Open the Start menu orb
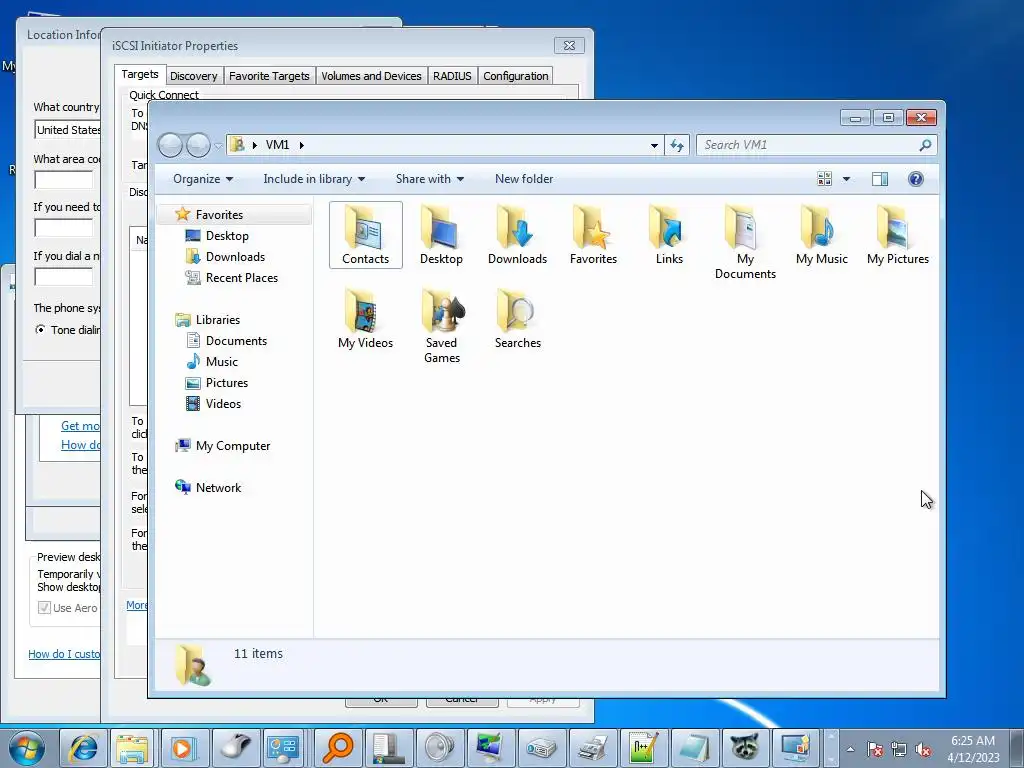This screenshot has width=1024, height=768. tap(27, 748)
